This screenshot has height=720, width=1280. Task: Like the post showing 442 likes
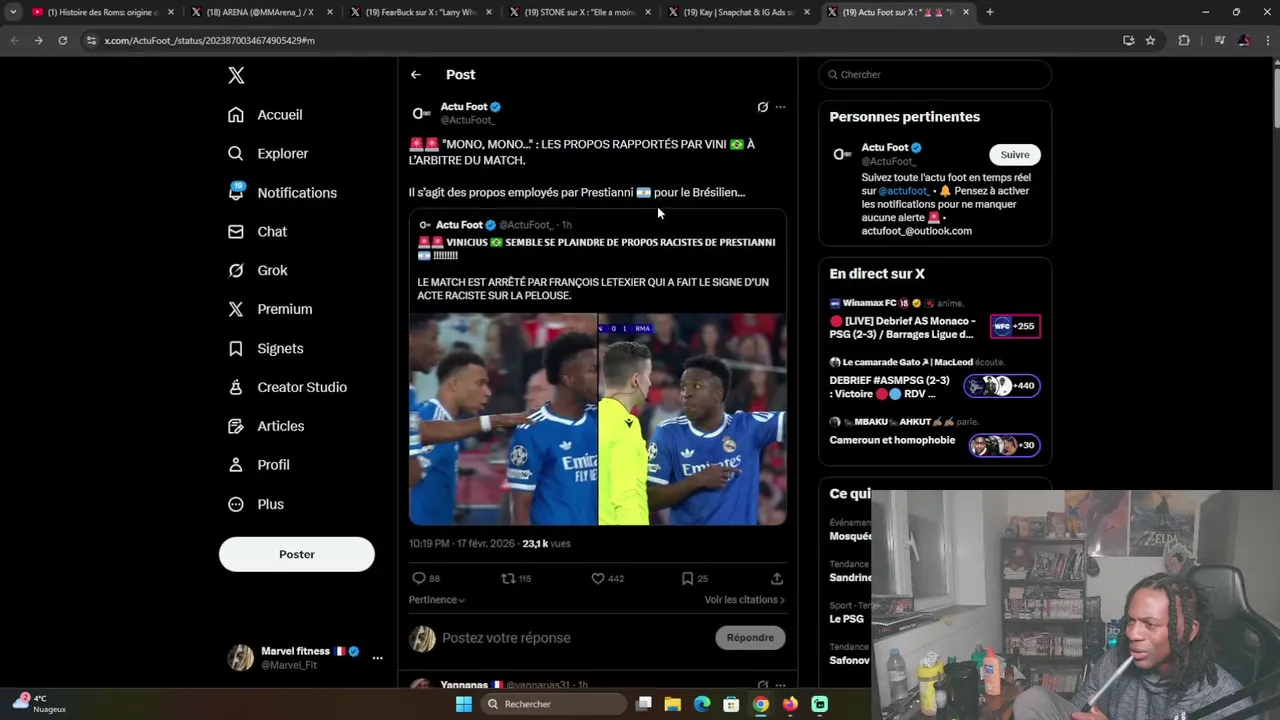(607, 578)
